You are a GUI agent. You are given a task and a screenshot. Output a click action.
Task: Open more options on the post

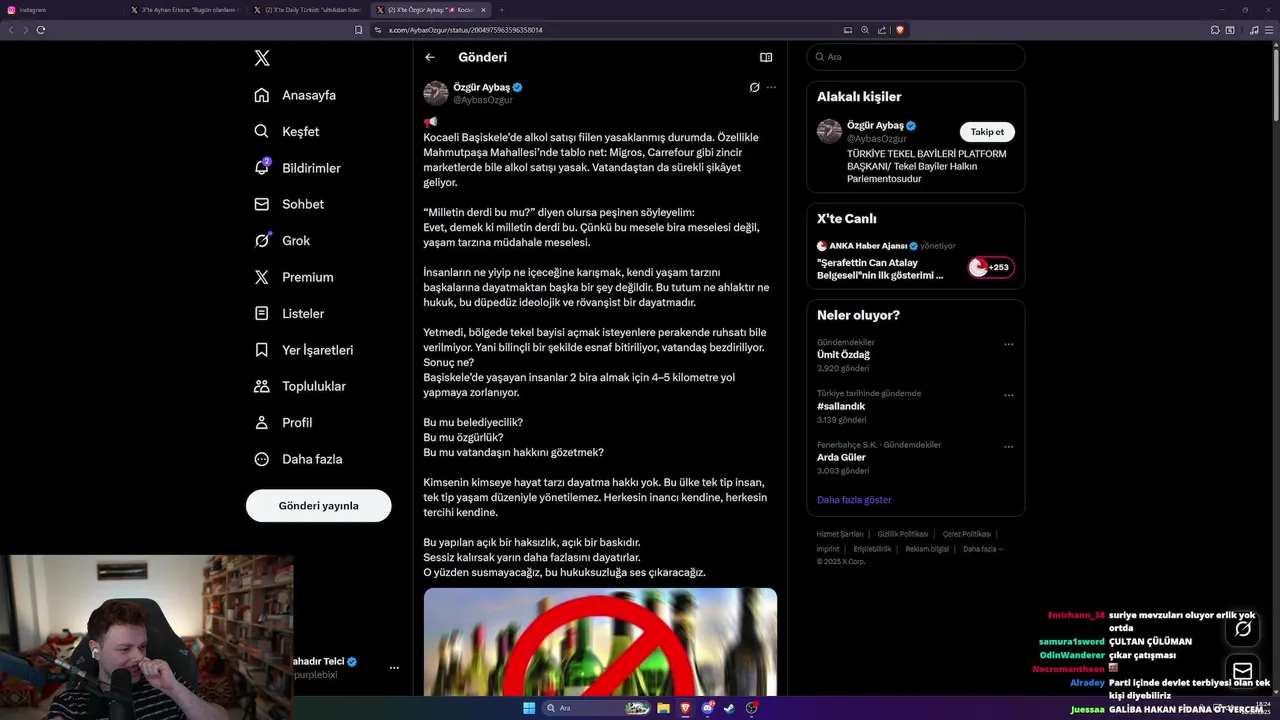pos(771,87)
